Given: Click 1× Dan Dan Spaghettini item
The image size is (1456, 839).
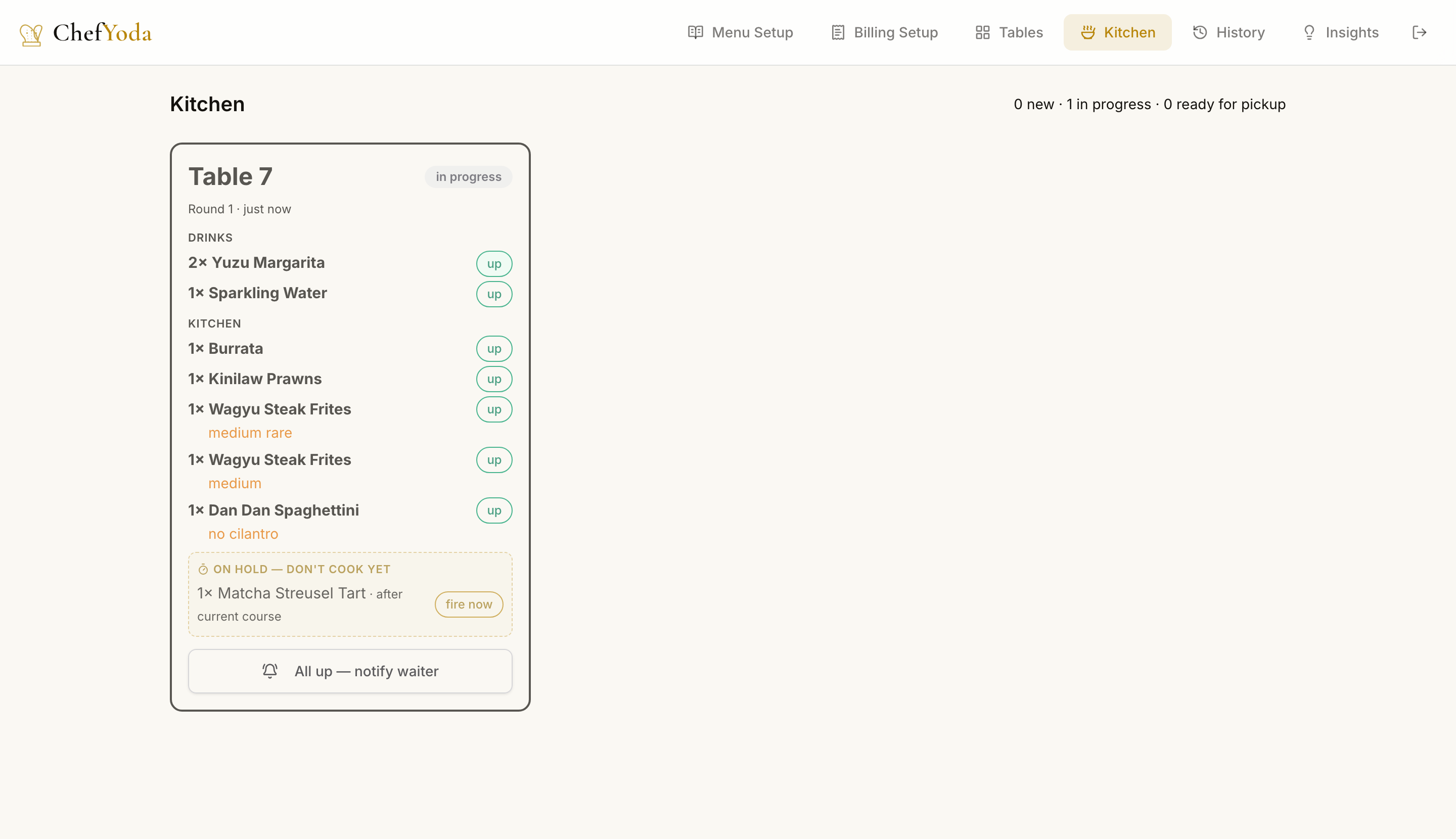Looking at the screenshot, I should [x=274, y=510].
